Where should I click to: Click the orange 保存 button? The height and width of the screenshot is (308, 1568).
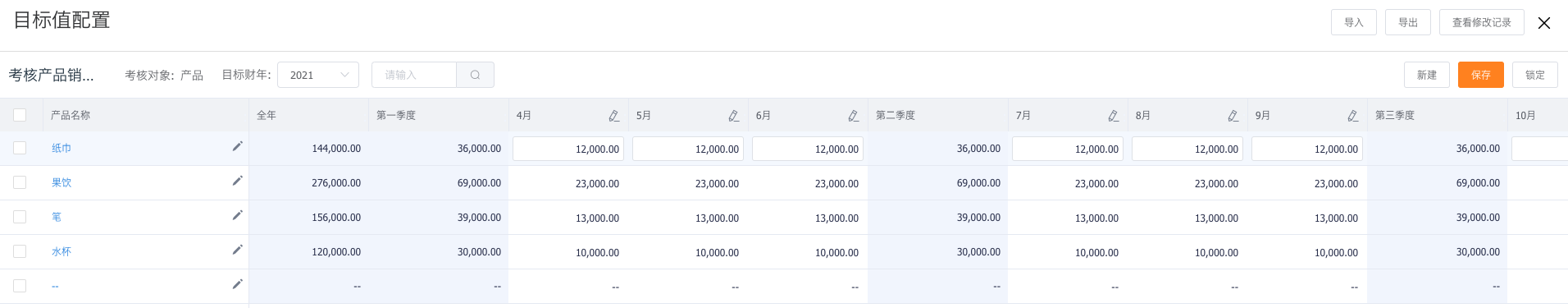pyautogui.click(x=1481, y=75)
